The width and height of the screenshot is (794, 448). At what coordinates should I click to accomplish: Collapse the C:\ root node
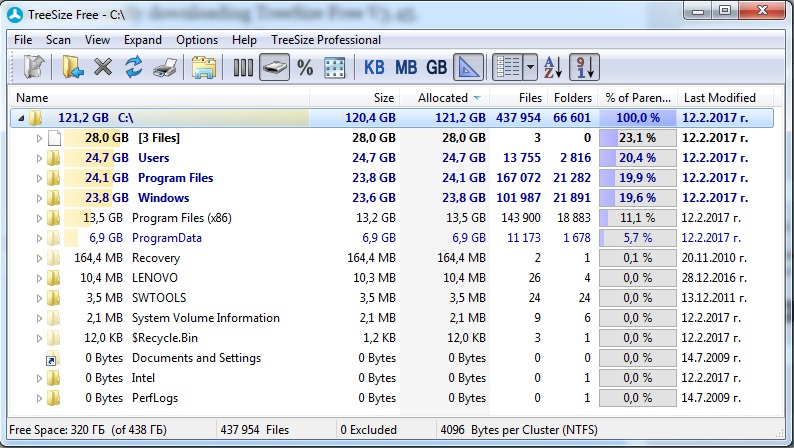coord(21,118)
